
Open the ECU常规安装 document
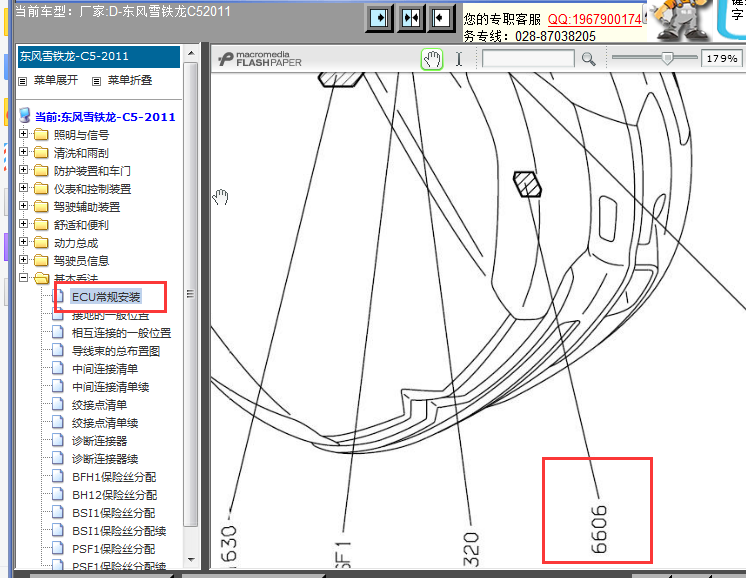click(106, 297)
